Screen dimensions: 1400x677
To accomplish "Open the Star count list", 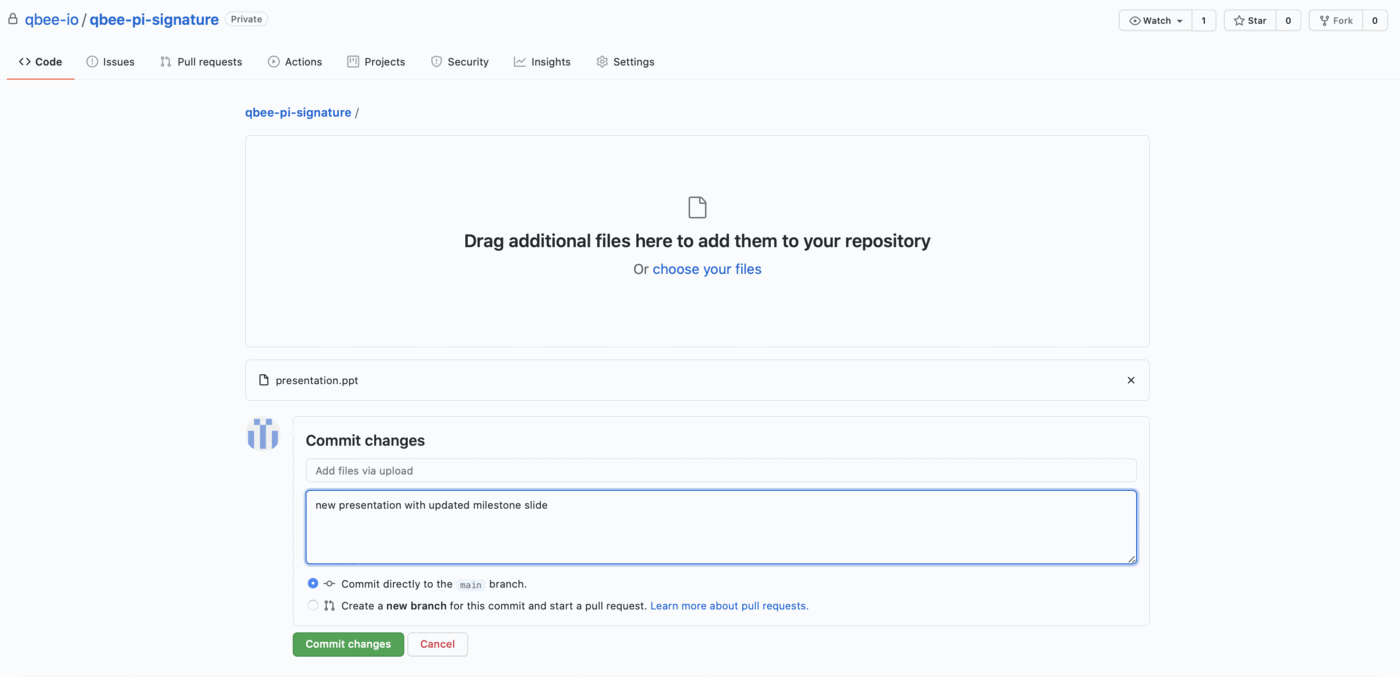I will (x=1288, y=20).
